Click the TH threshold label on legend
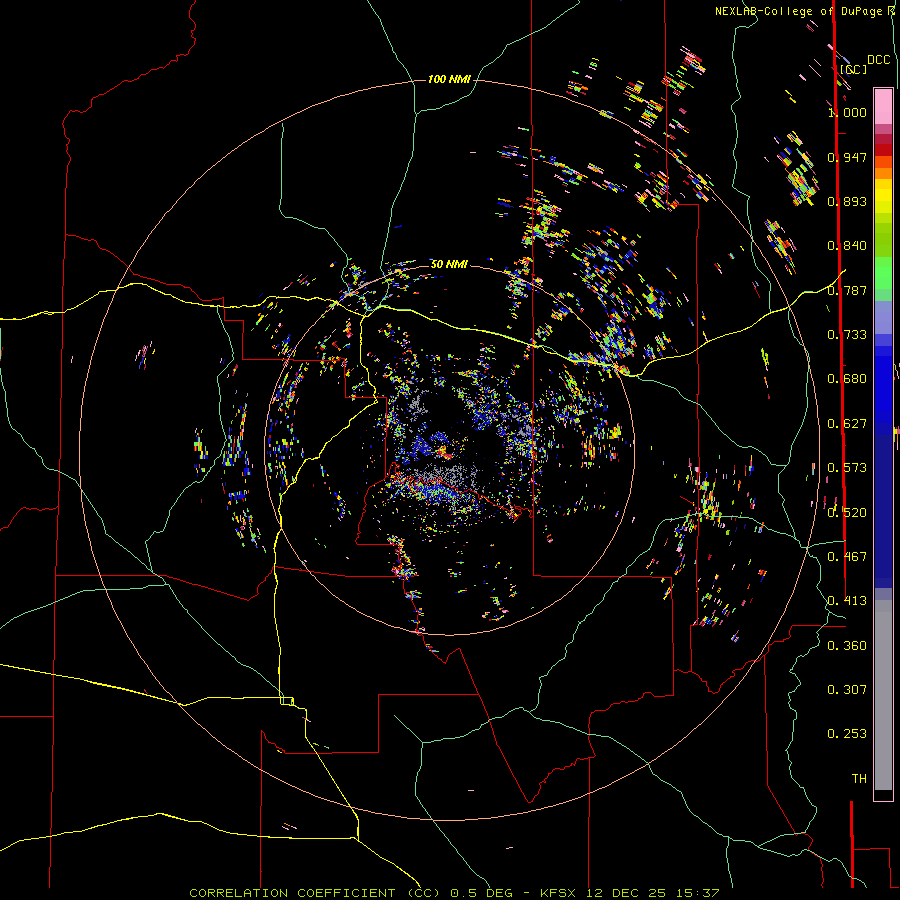900x900 pixels. coord(859,778)
